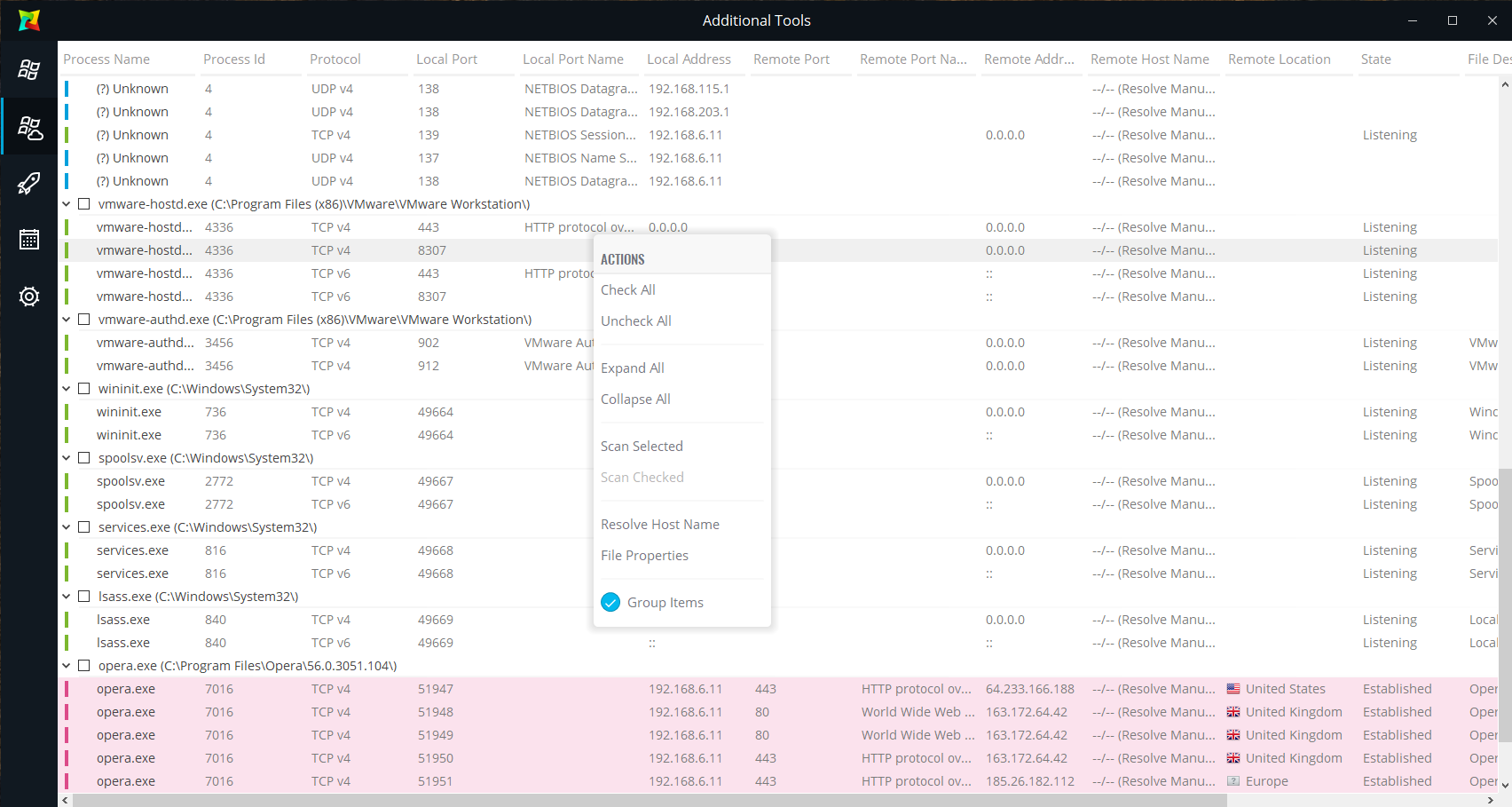
Task: Click the vertical scrollbar thumb
Action: pos(1505,606)
